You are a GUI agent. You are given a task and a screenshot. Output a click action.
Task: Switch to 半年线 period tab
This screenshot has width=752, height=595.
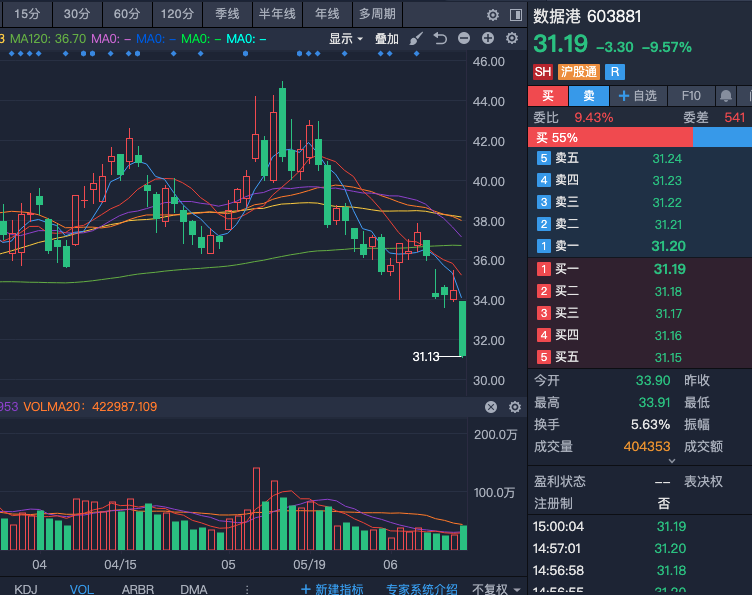tap(277, 14)
